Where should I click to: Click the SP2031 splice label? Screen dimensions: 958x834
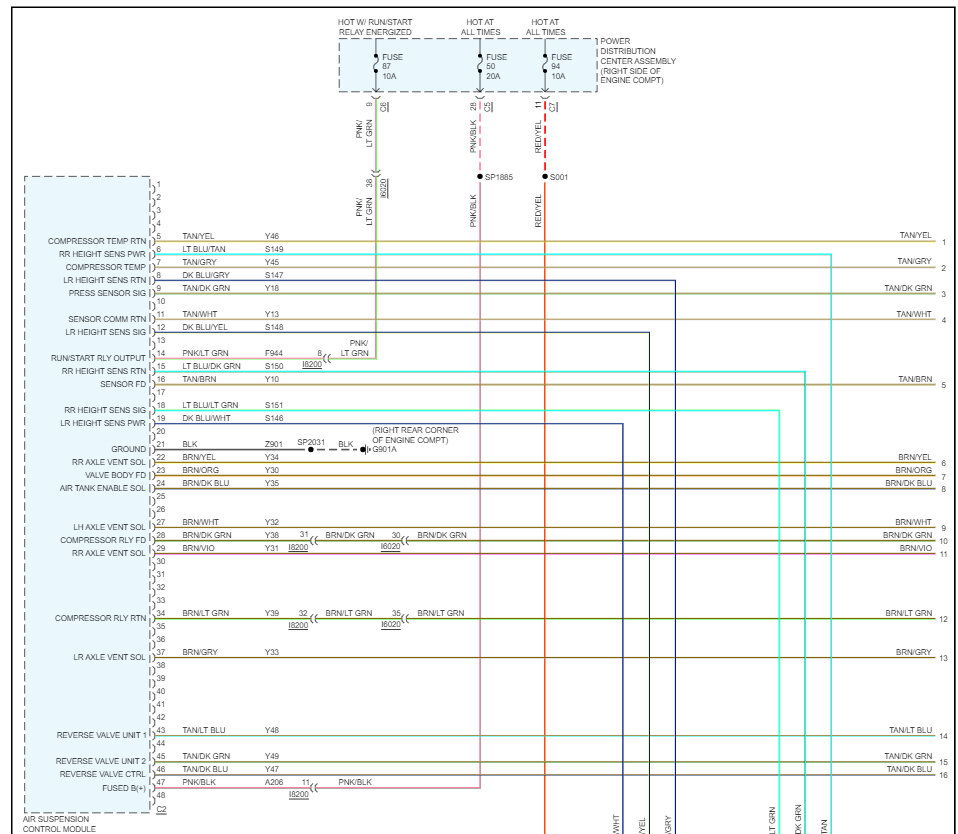click(311, 442)
